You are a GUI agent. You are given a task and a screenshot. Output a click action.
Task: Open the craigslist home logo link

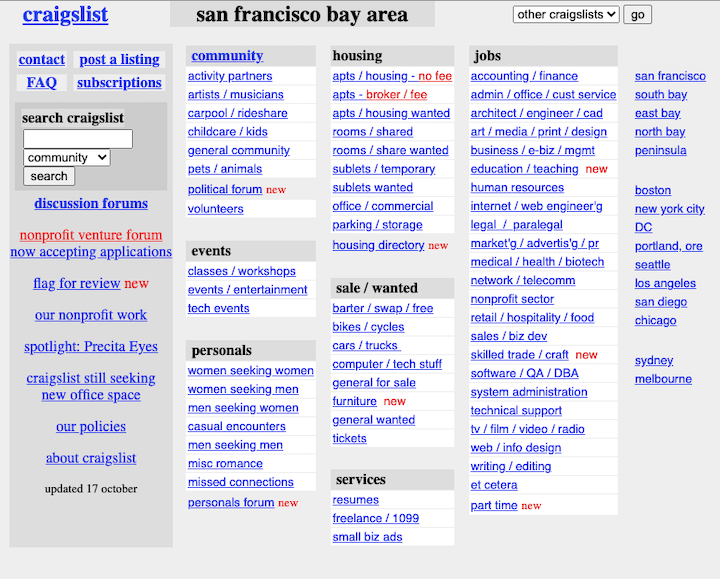point(65,15)
